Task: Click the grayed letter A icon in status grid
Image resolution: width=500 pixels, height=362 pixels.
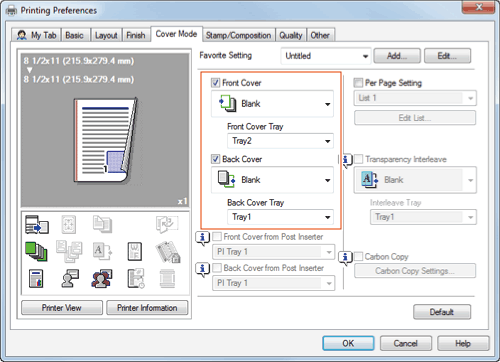Action: [102, 251]
